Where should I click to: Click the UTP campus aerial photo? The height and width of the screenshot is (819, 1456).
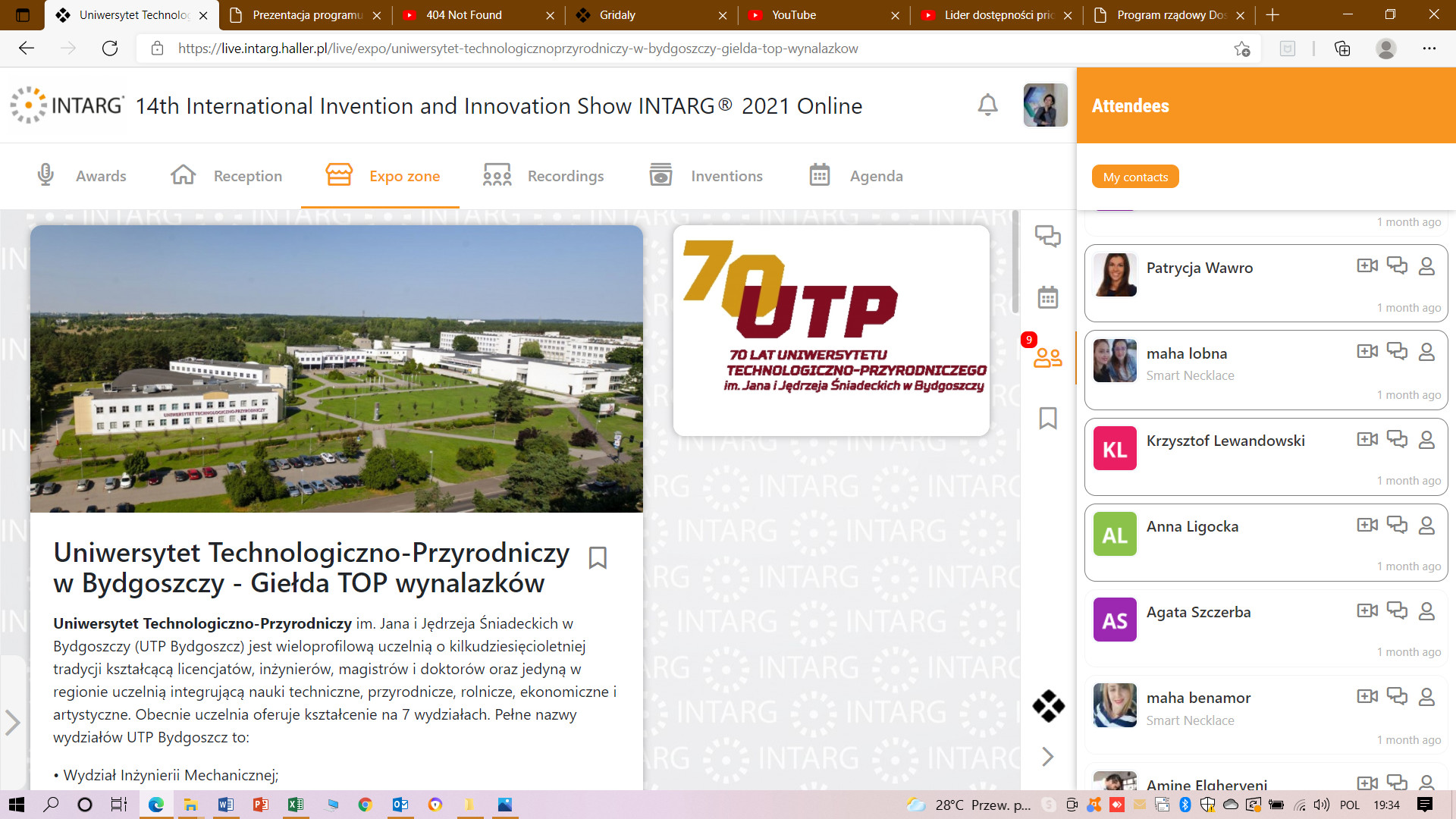pyautogui.click(x=337, y=369)
